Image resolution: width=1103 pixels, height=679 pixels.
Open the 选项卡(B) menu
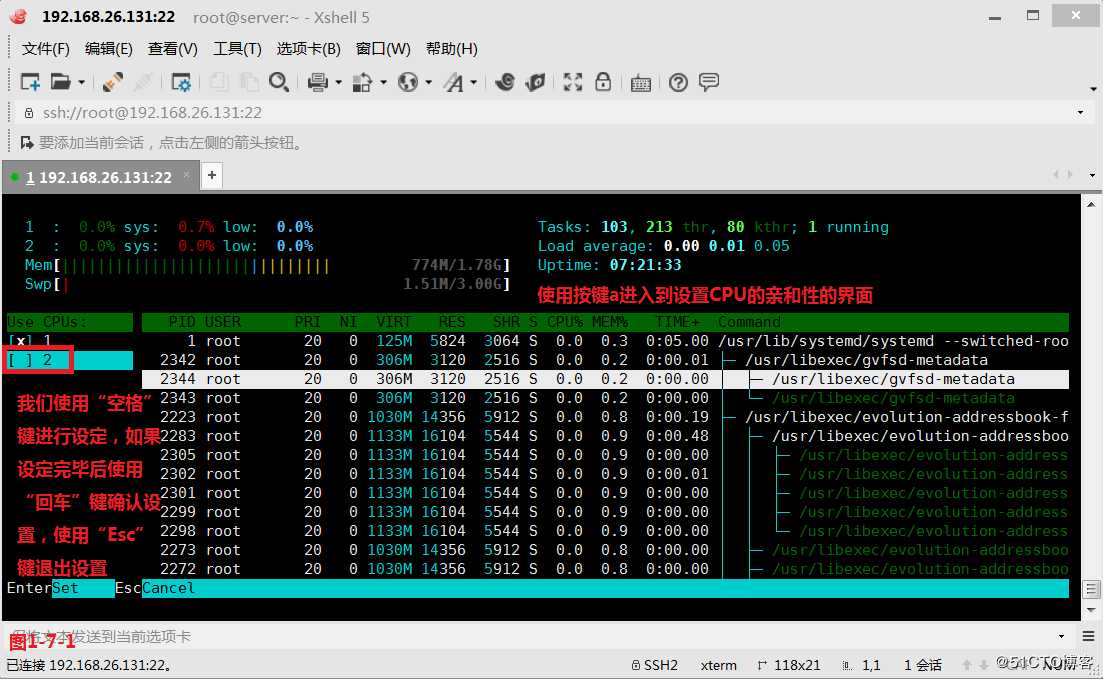coord(308,49)
